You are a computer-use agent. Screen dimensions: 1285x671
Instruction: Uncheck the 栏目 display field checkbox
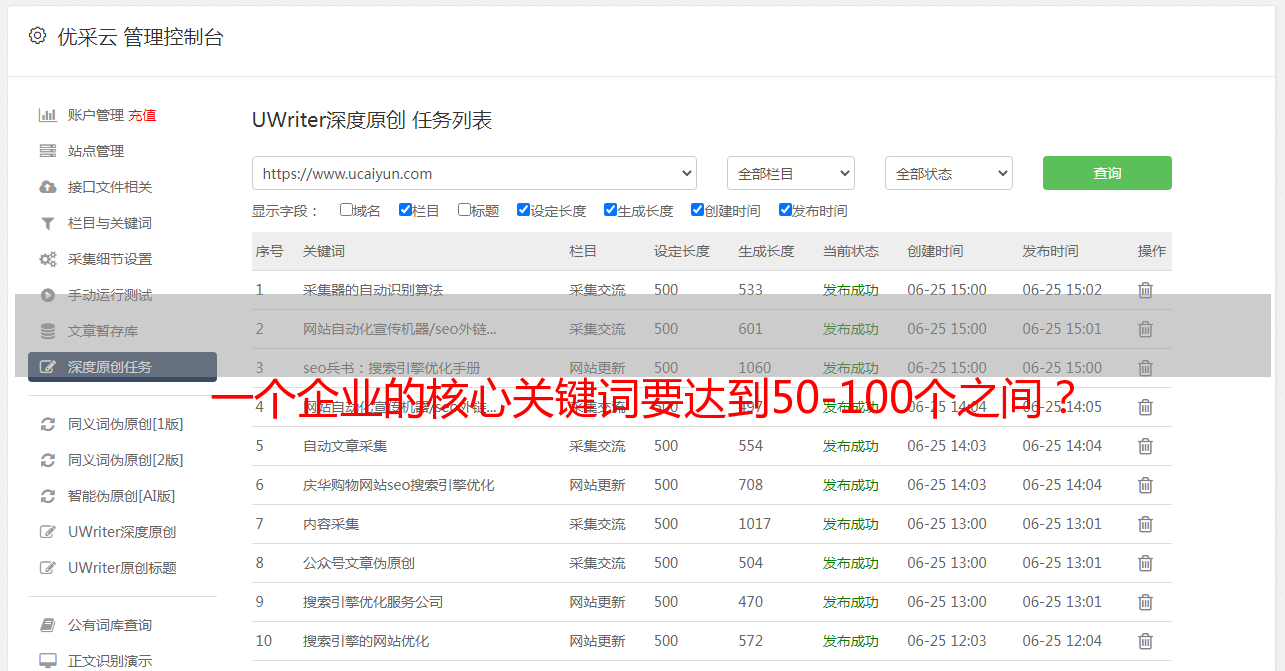click(x=405, y=210)
